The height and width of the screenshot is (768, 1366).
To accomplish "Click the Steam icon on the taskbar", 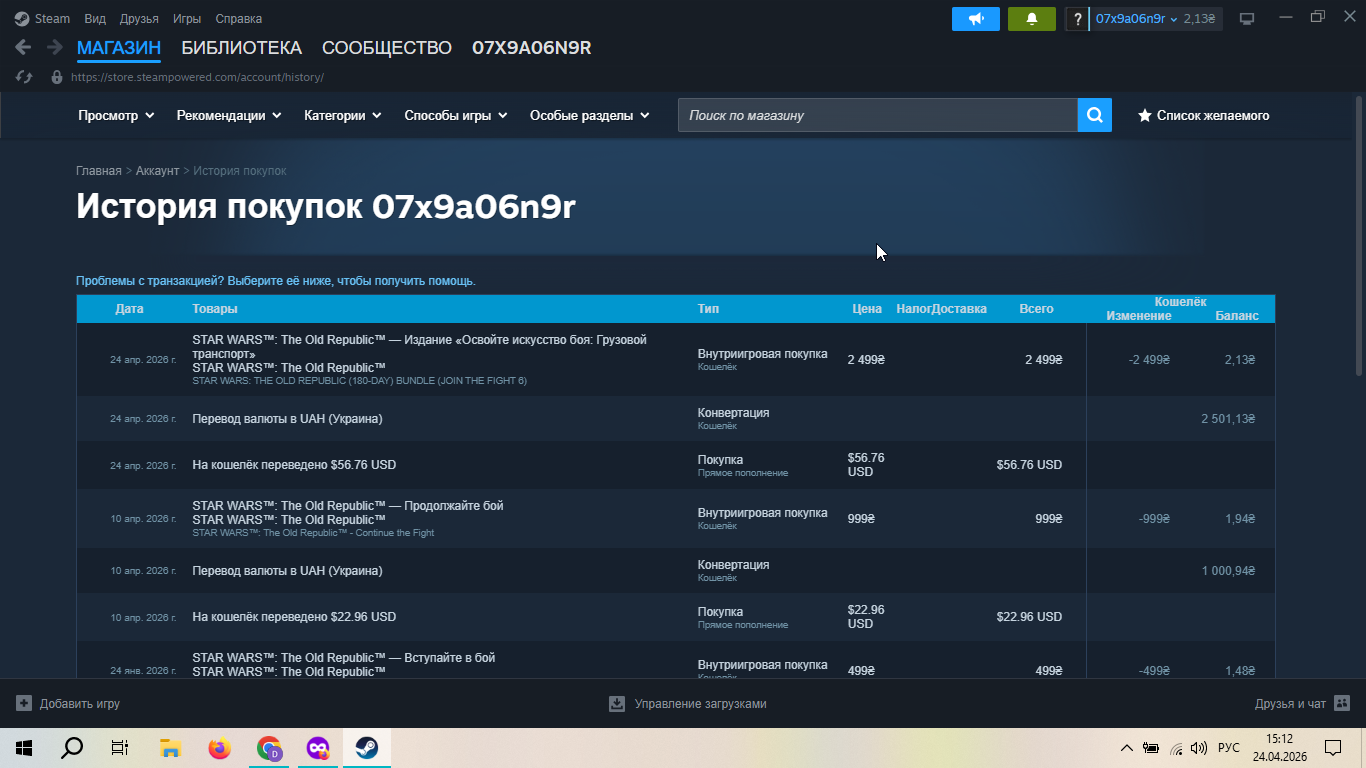I will click(x=366, y=747).
